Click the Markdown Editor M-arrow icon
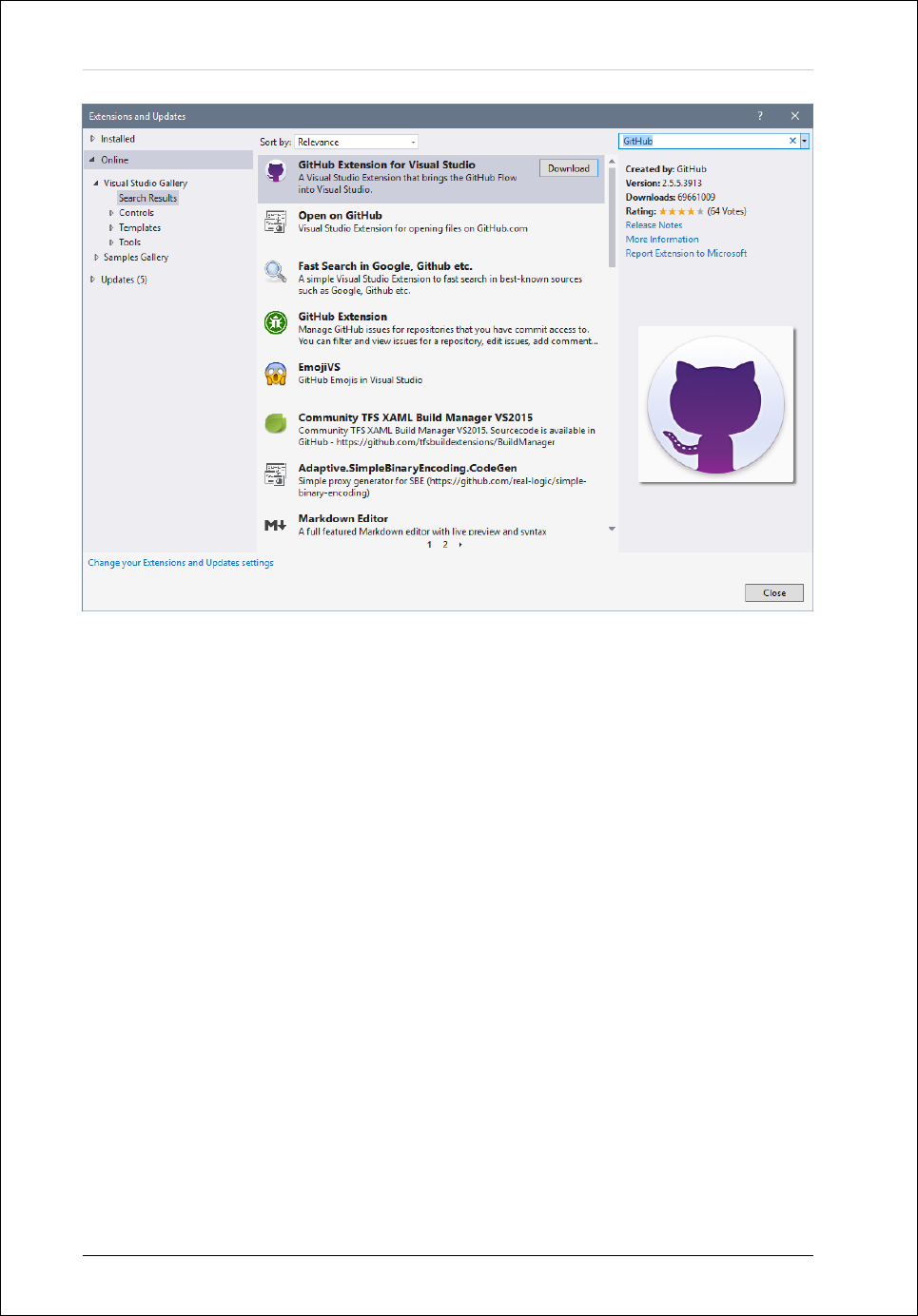 pyautogui.click(x=276, y=525)
